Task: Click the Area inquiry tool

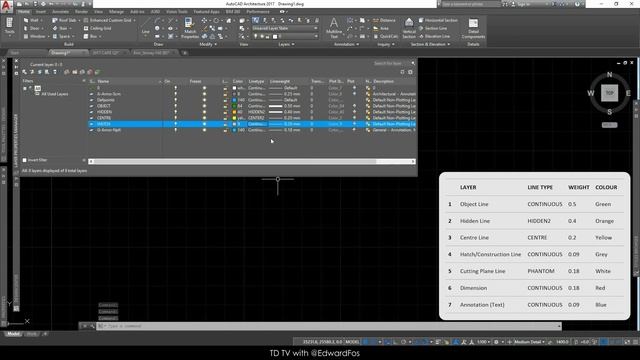Action: coord(381,28)
